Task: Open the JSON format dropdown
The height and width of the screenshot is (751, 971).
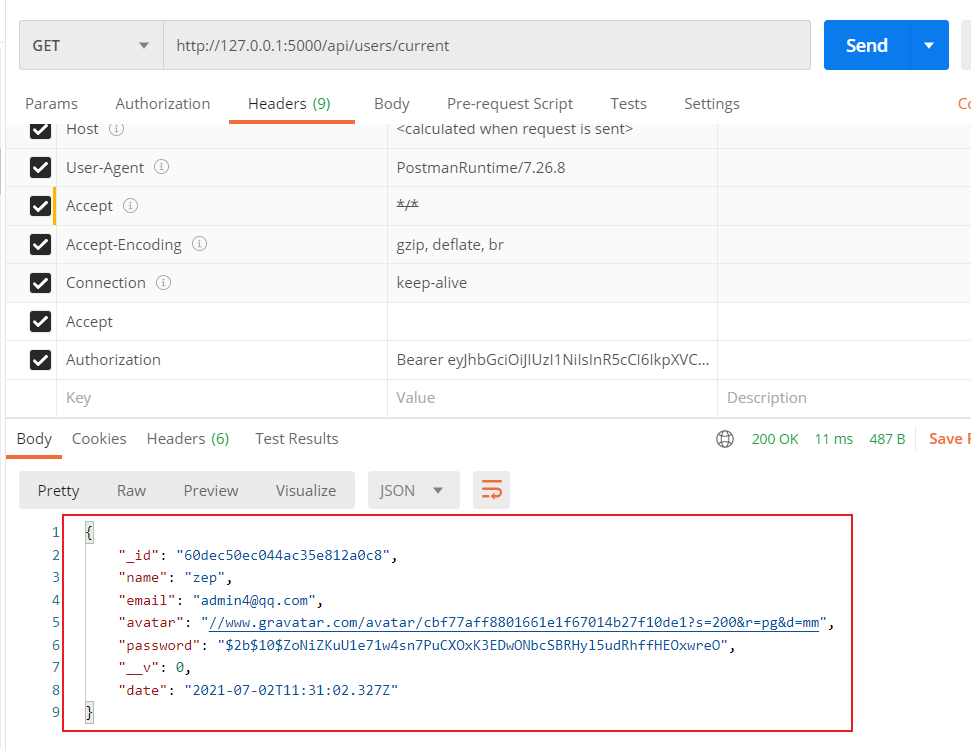Action: (x=414, y=490)
